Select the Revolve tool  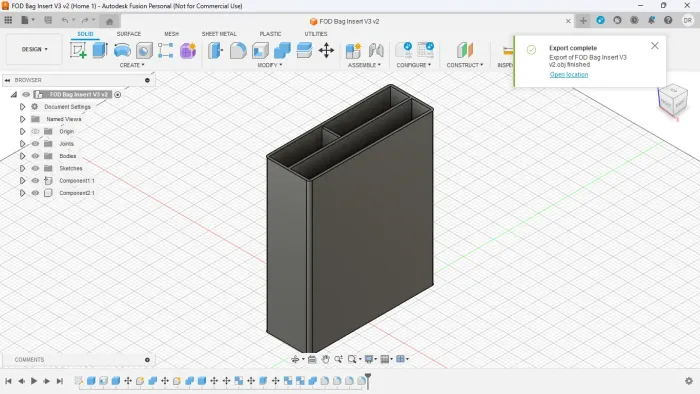[x=122, y=50]
